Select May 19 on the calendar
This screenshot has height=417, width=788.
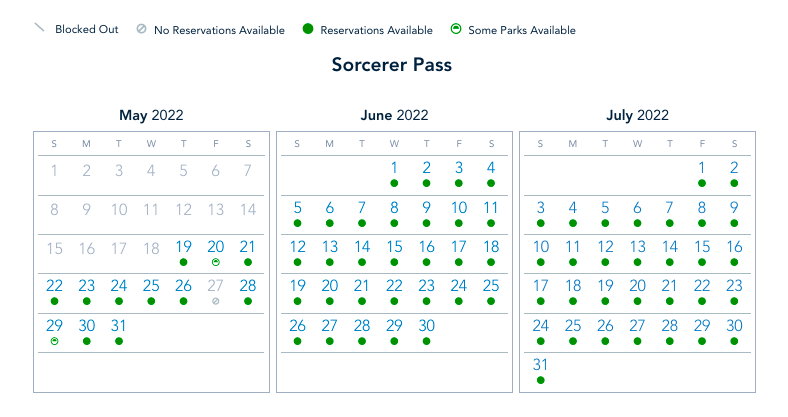(x=183, y=247)
